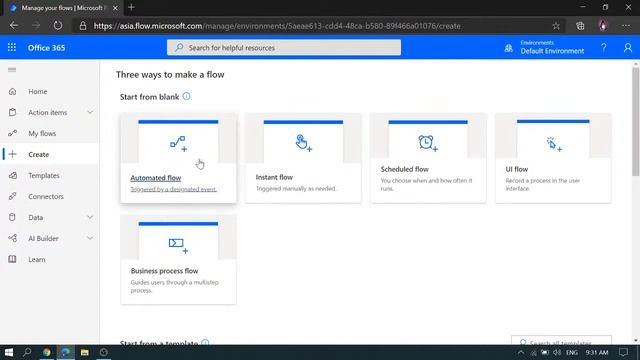Click the site lock icon
Screen dimensions: 640x360
tap(83, 26)
